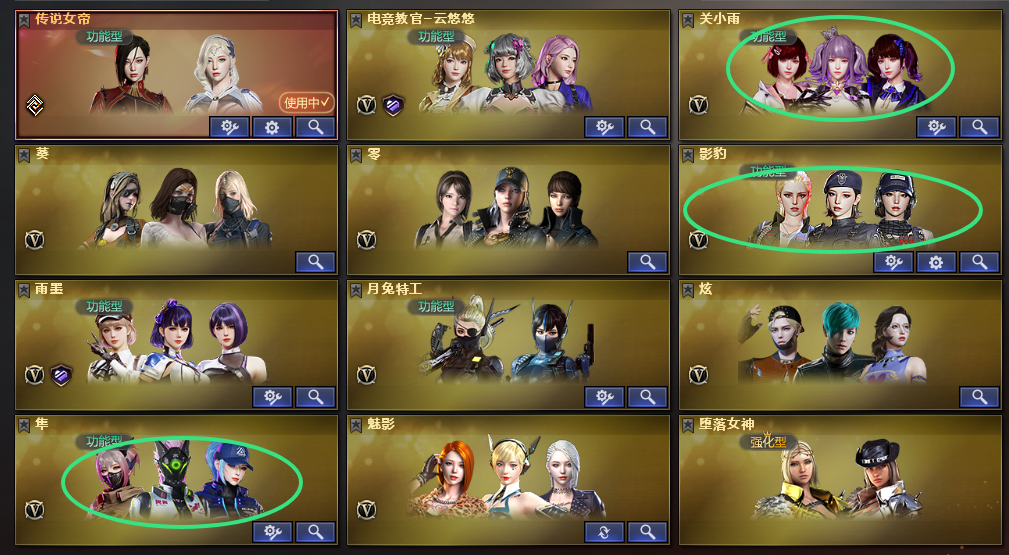The height and width of the screenshot is (555, 1009).
Task: Toggle favorite star on 堕落女神 card
Action: click(x=688, y=425)
